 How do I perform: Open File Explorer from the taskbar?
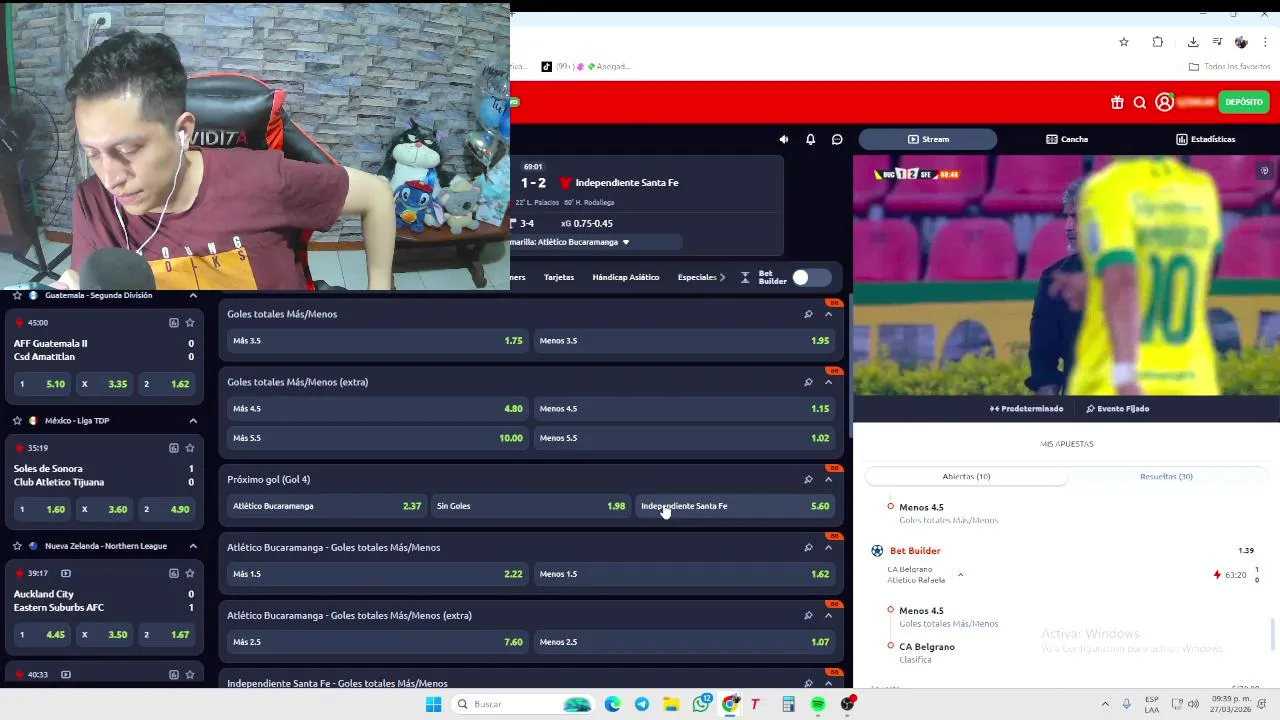point(671,704)
